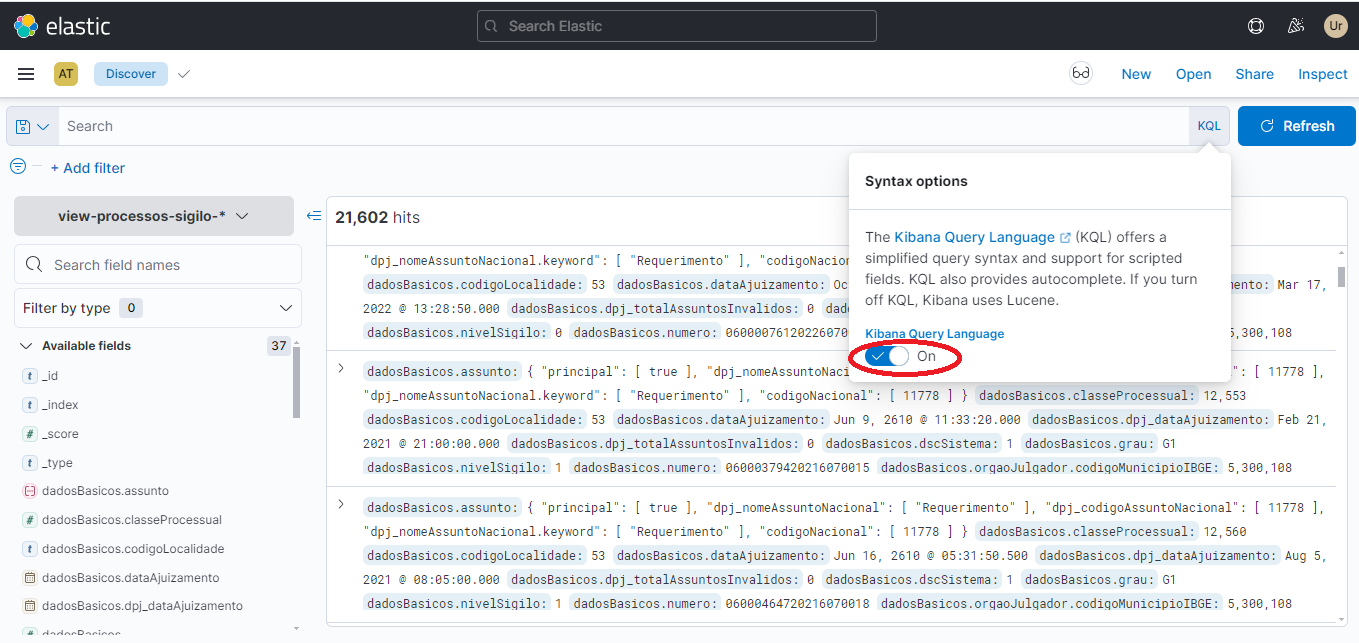
Task: Collapse the field sidebar arrow icon
Action: pyautogui.click(x=313, y=216)
